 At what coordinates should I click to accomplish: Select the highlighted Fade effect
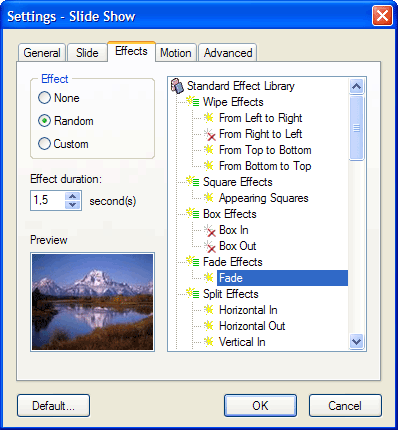click(x=282, y=278)
